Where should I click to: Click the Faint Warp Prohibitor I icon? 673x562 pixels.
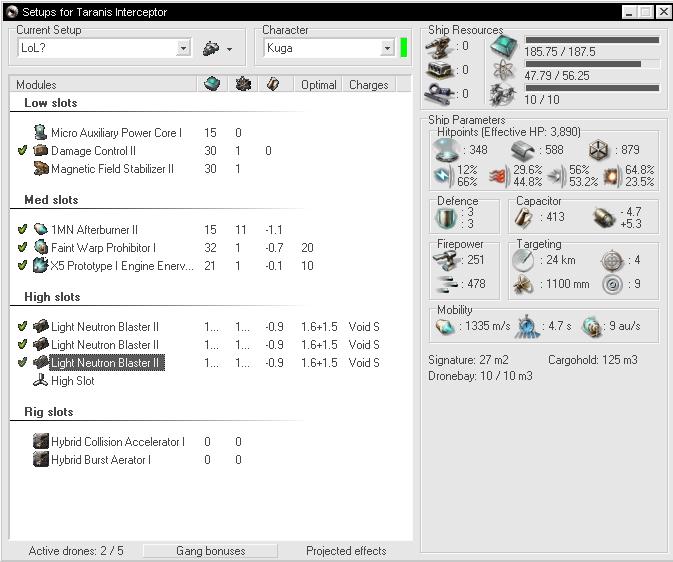[40, 247]
